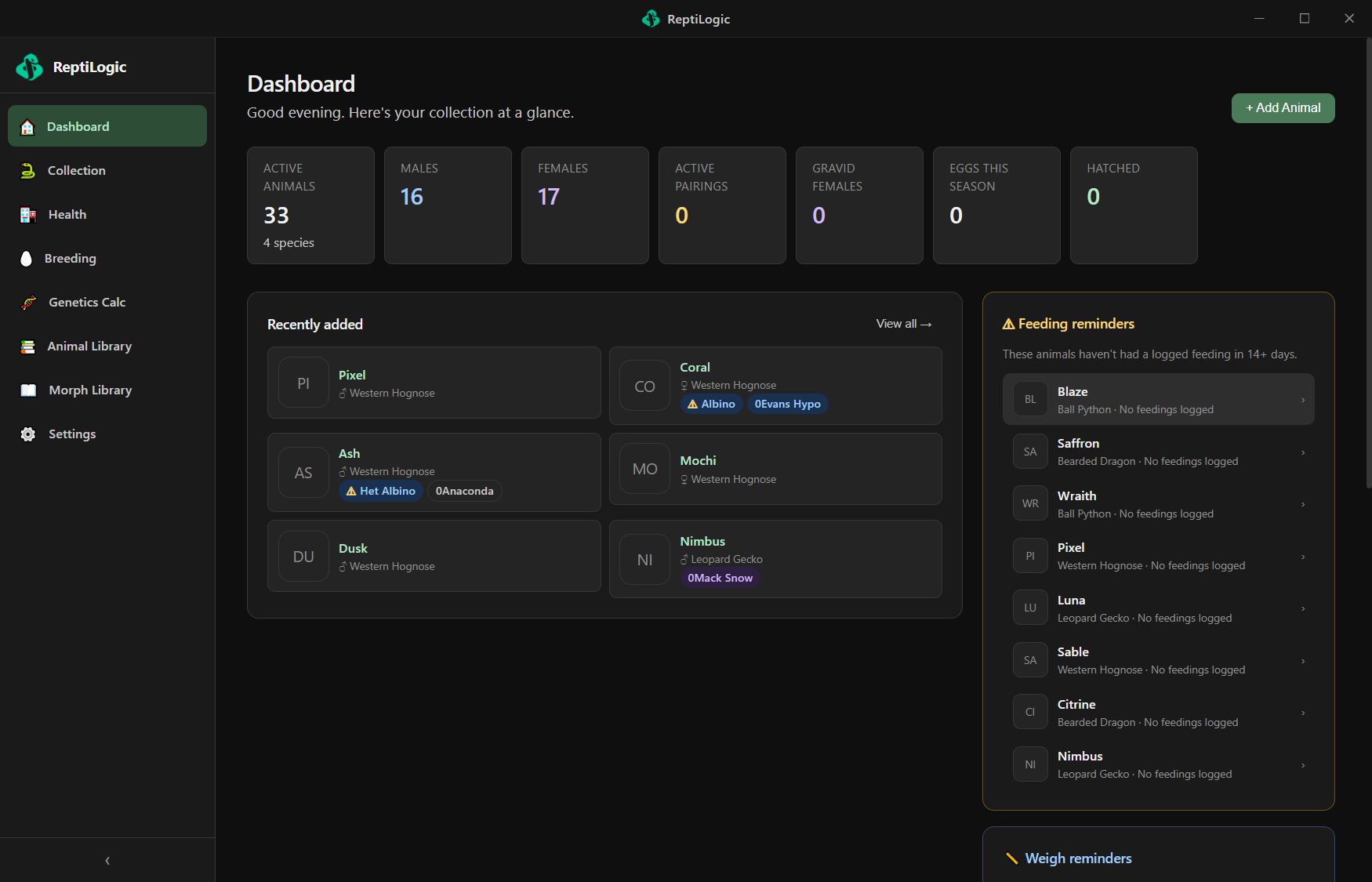1372x882 pixels.
Task: Click the Eggs This Season stat card
Action: [996, 205]
